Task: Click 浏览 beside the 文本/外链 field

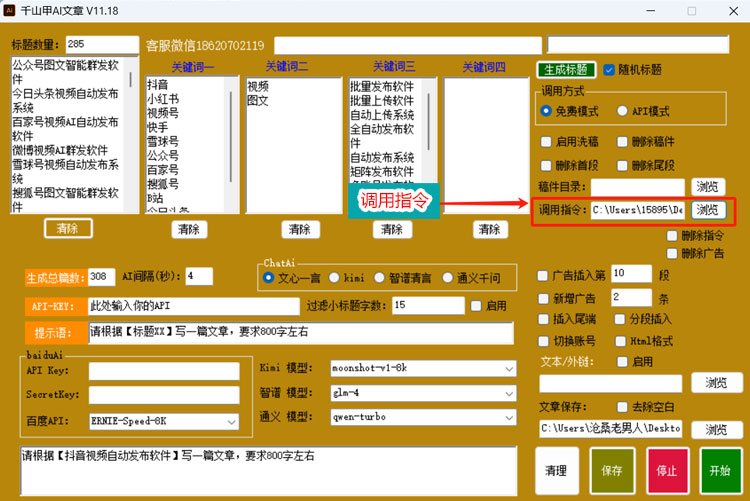Action: click(x=717, y=383)
